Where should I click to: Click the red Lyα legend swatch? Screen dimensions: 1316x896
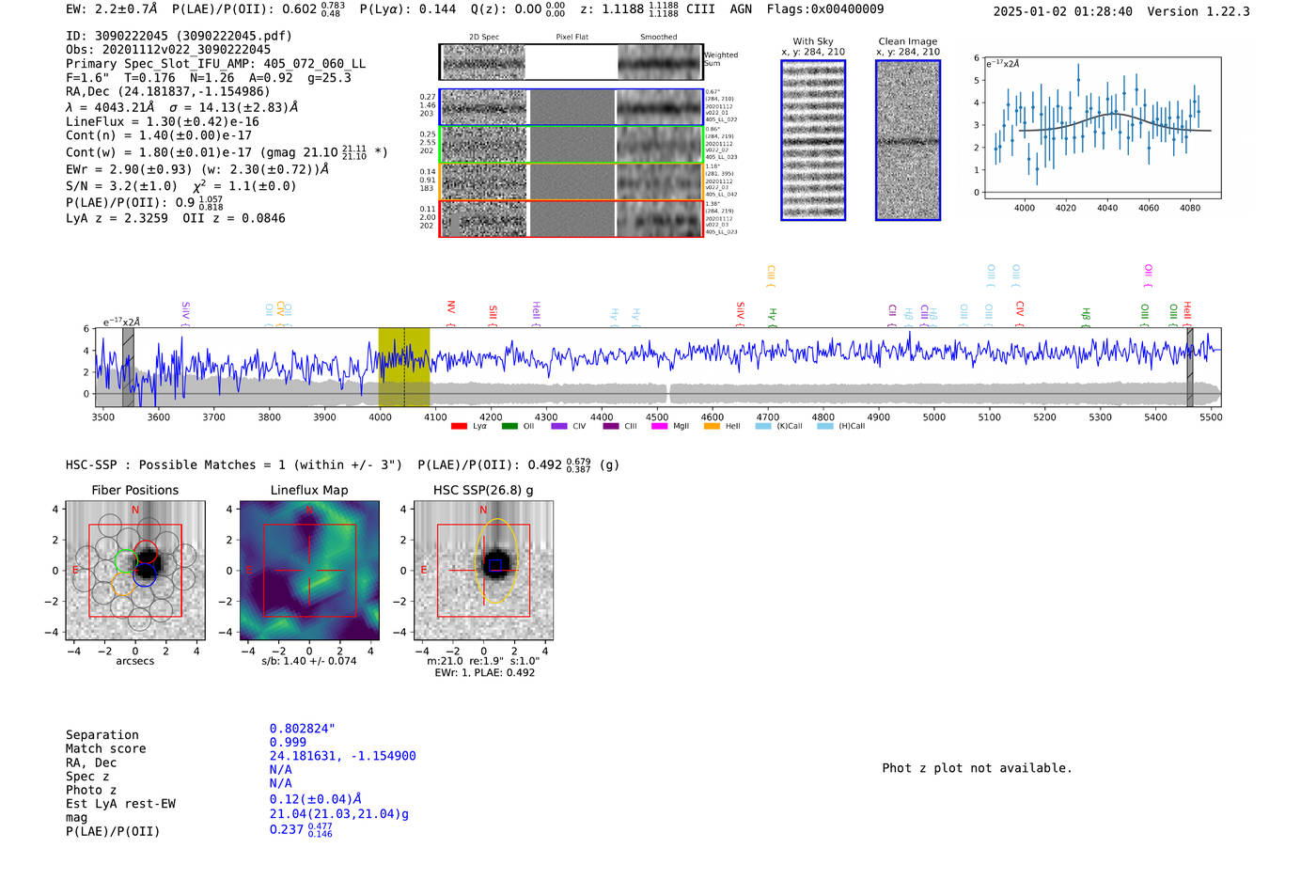pyautogui.click(x=459, y=427)
